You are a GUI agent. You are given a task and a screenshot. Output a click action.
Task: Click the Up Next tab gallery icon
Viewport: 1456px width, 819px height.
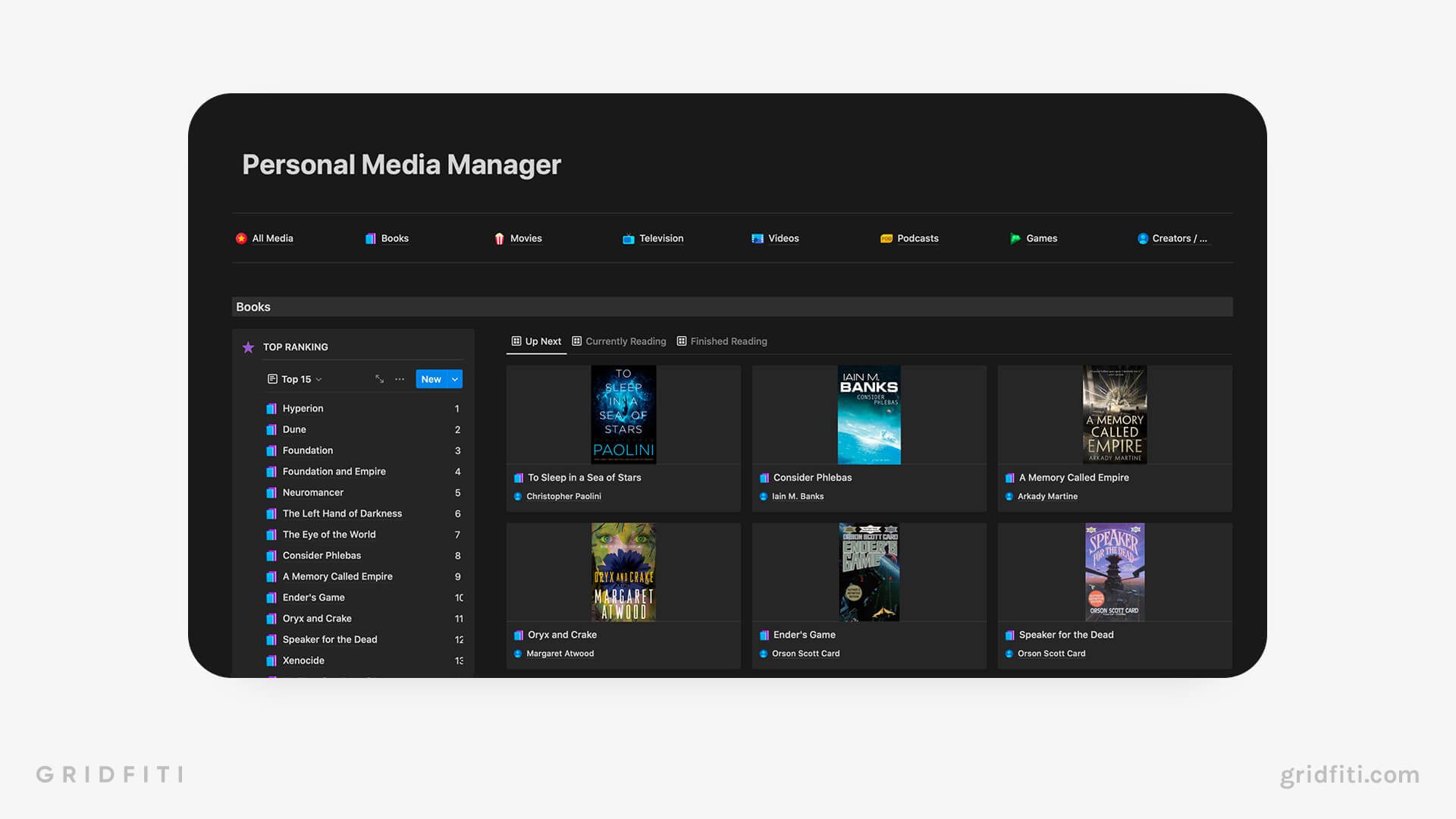pos(516,341)
